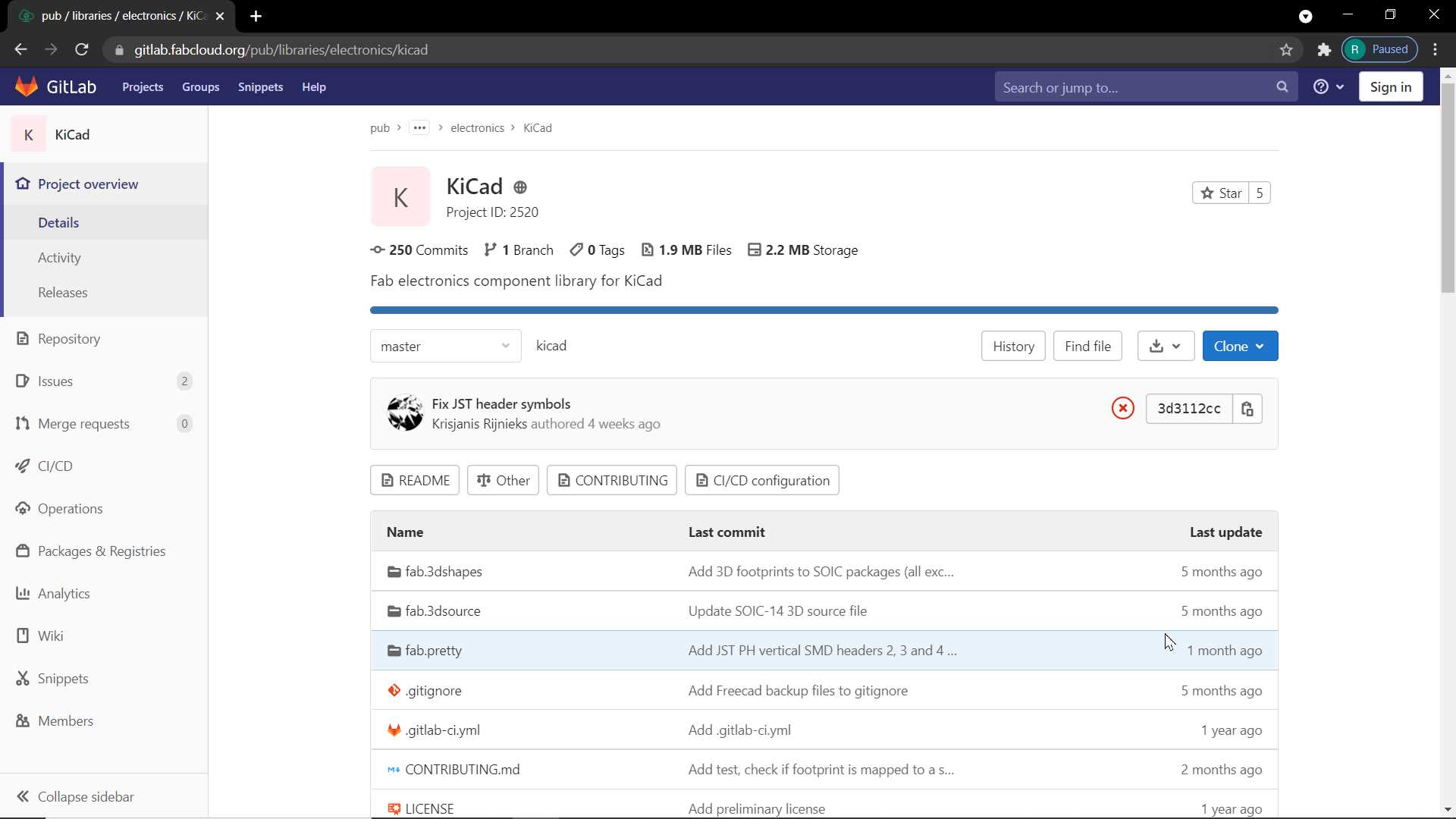This screenshot has height=819, width=1456.
Task: Open Details under Project overview
Action: [x=105, y=222]
